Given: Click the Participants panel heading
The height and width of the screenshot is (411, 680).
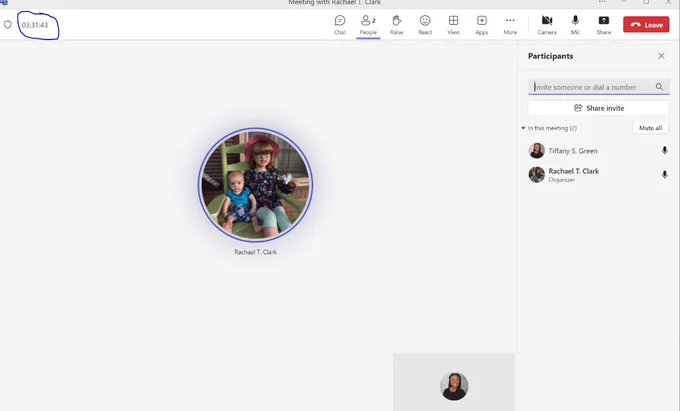Looking at the screenshot, I should click(550, 56).
